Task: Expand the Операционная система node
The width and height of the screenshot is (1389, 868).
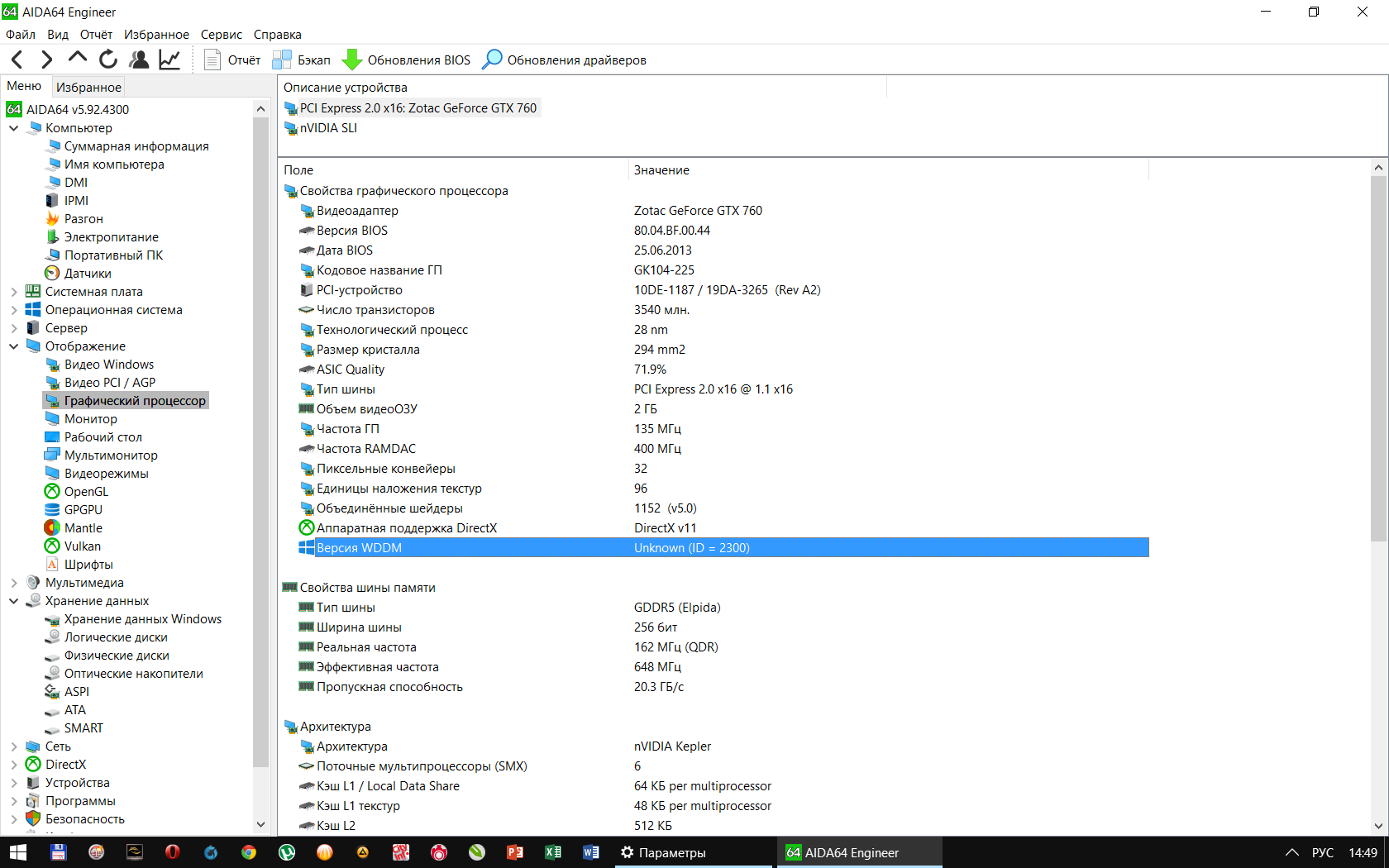Action: click(x=14, y=310)
